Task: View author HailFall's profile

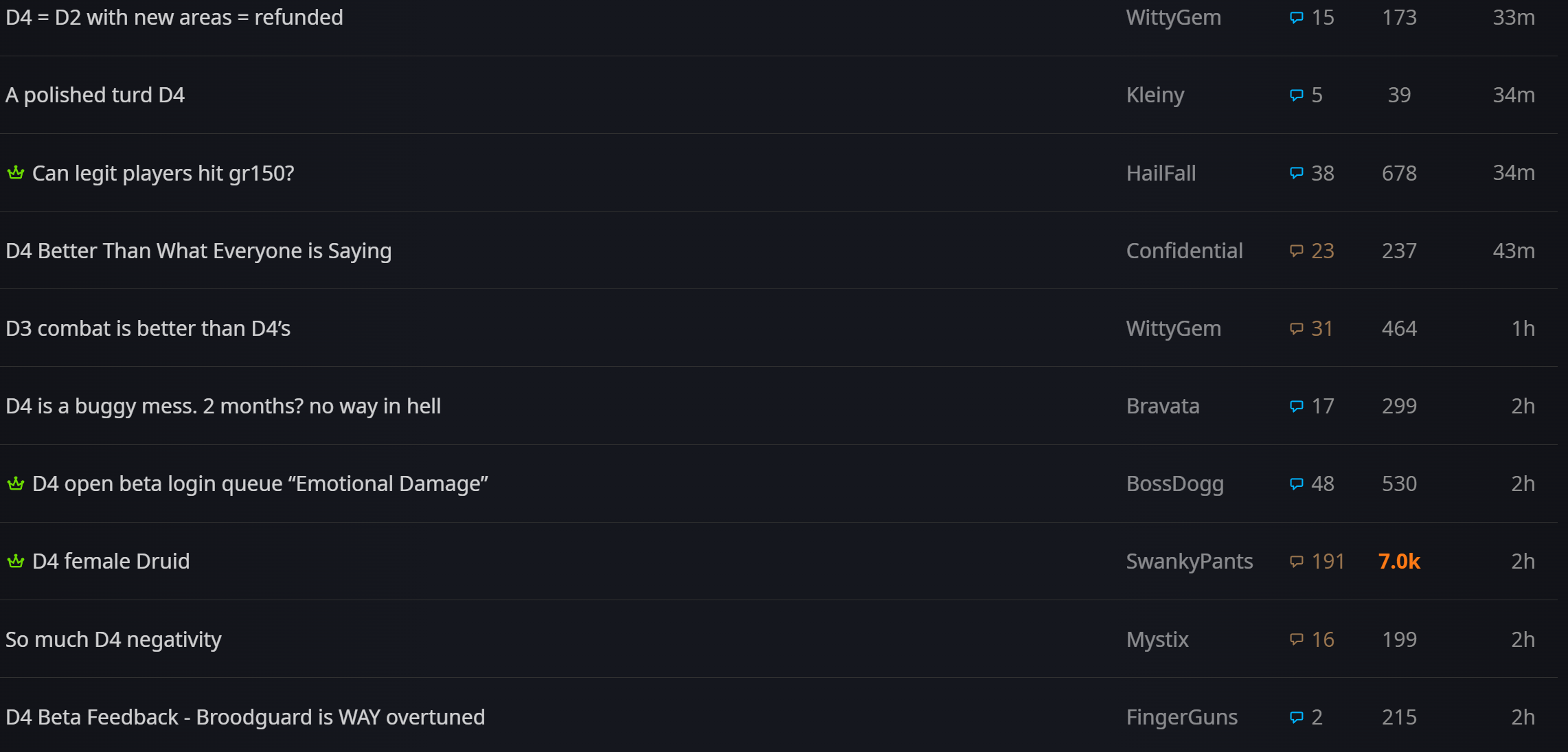Action: (1161, 173)
